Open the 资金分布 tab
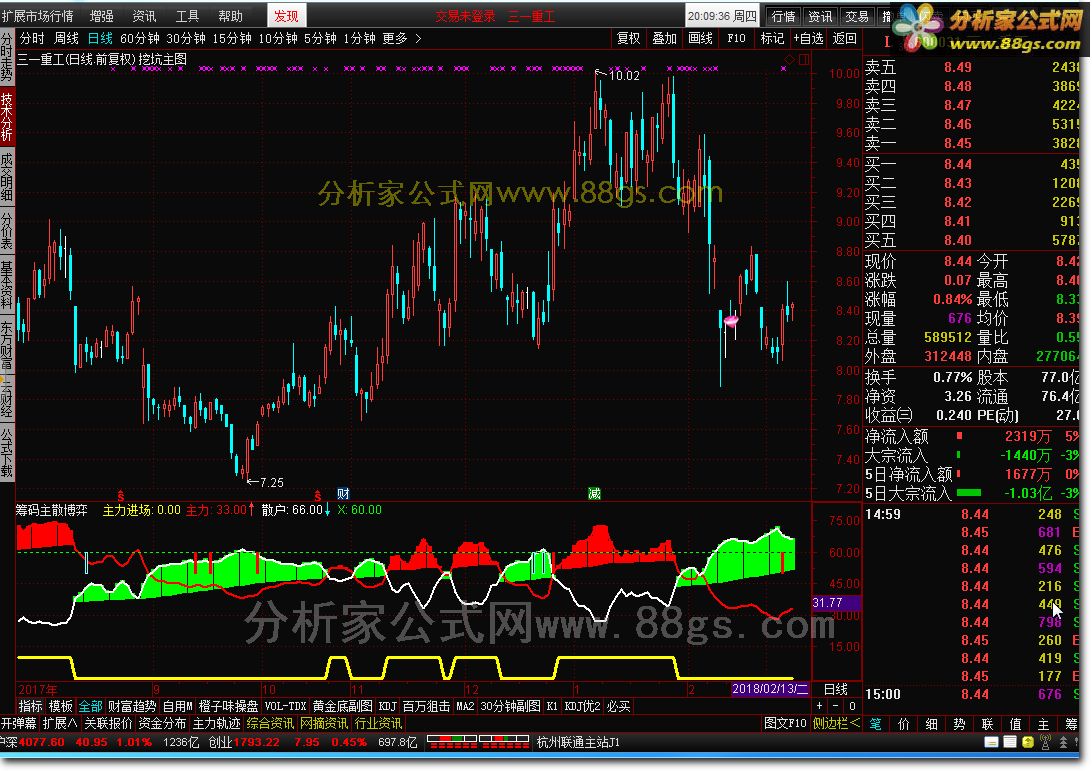 (162, 723)
